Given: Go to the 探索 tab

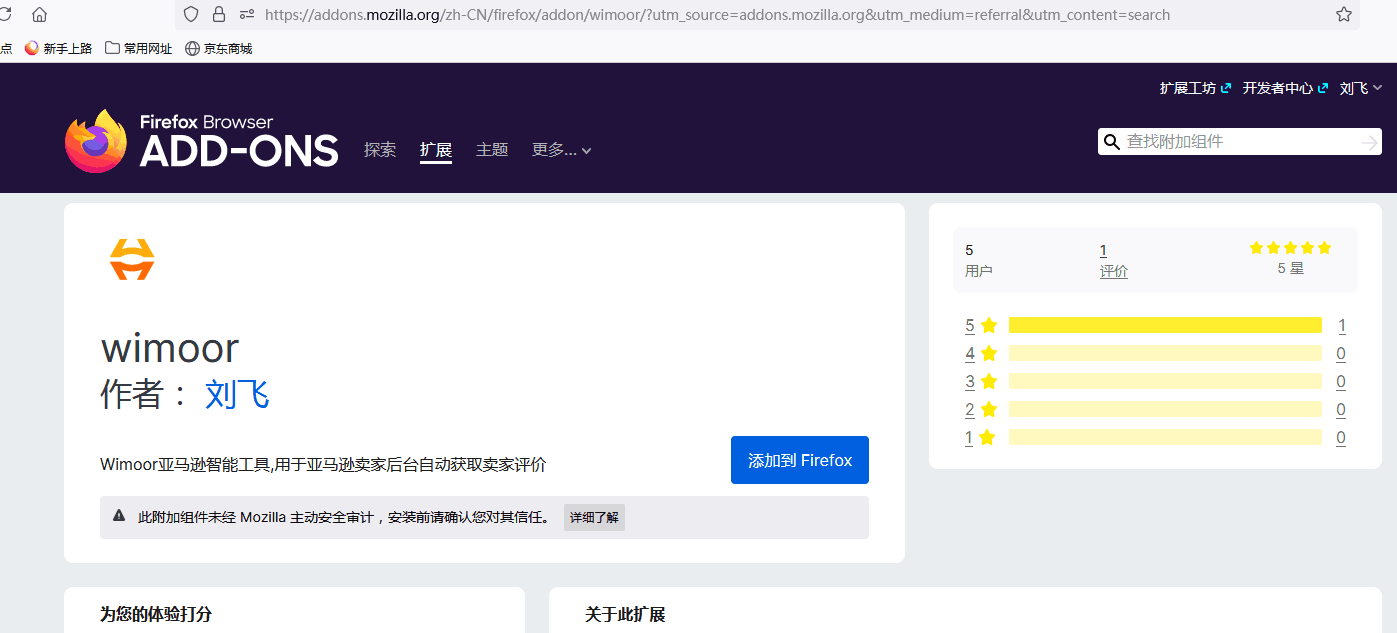Looking at the screenshot, I should point(380,150).
